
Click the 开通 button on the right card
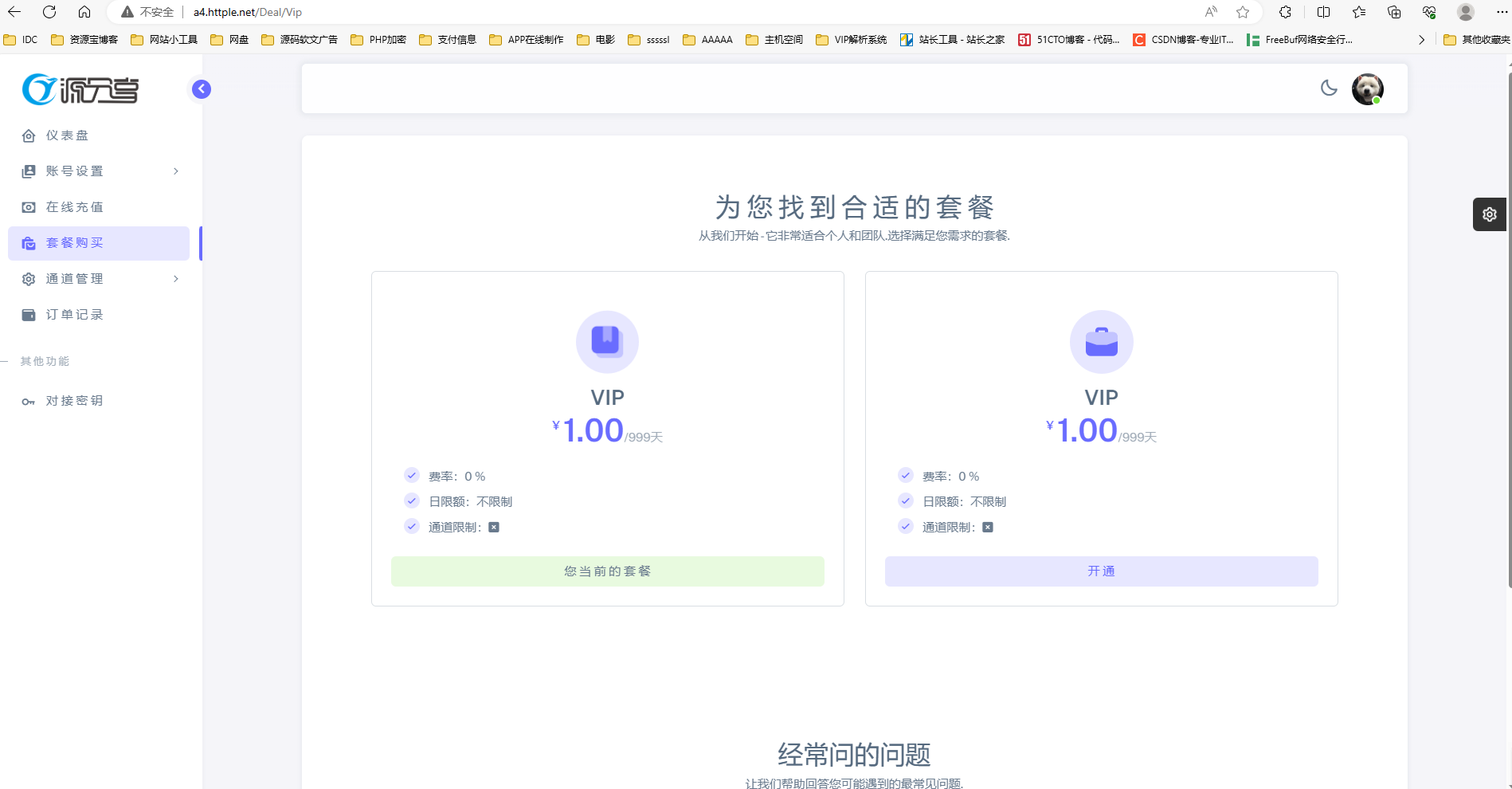1101,571
